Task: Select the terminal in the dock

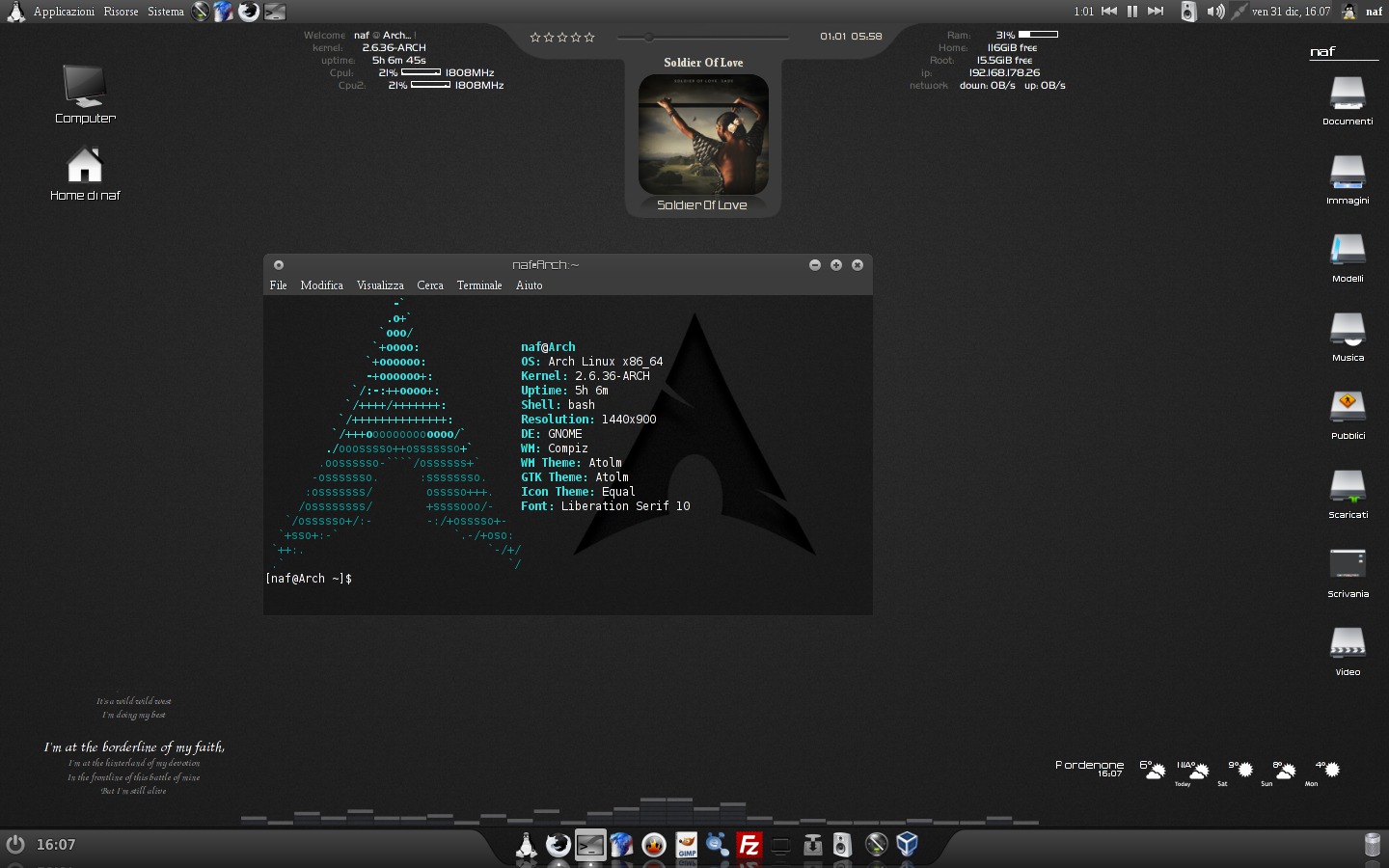Action: coord(590,845)
